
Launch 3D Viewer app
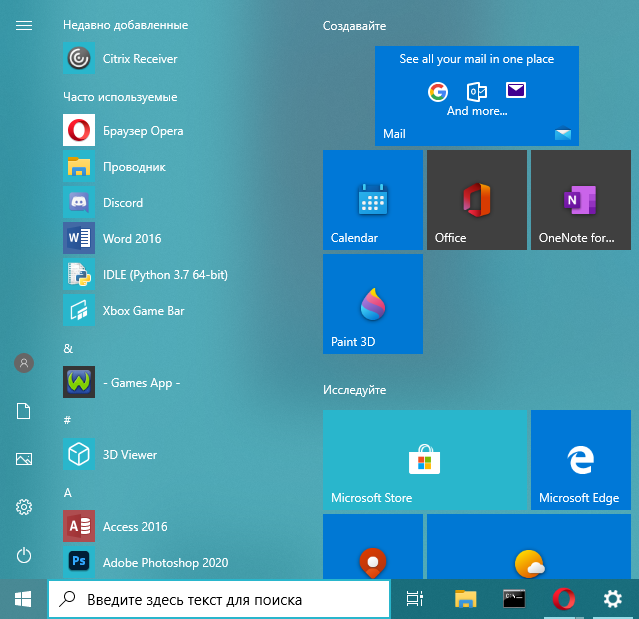(110, 454)
